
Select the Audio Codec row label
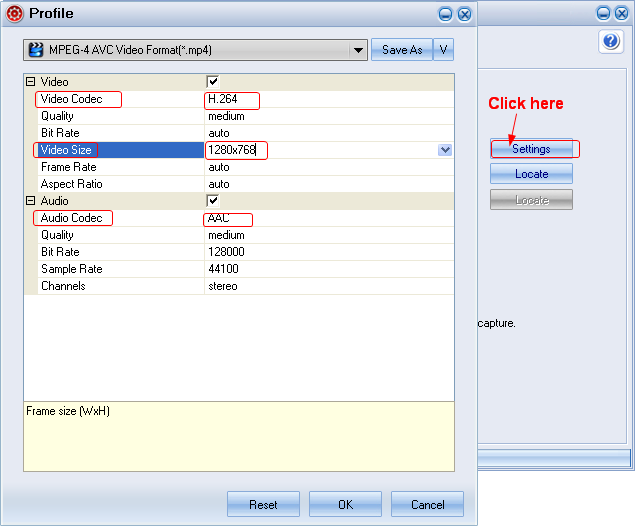point(71,218)
